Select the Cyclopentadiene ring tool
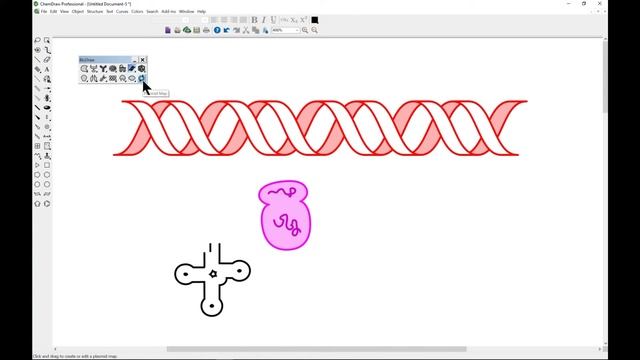The image size is (640, 360). (x=38, y=203)
